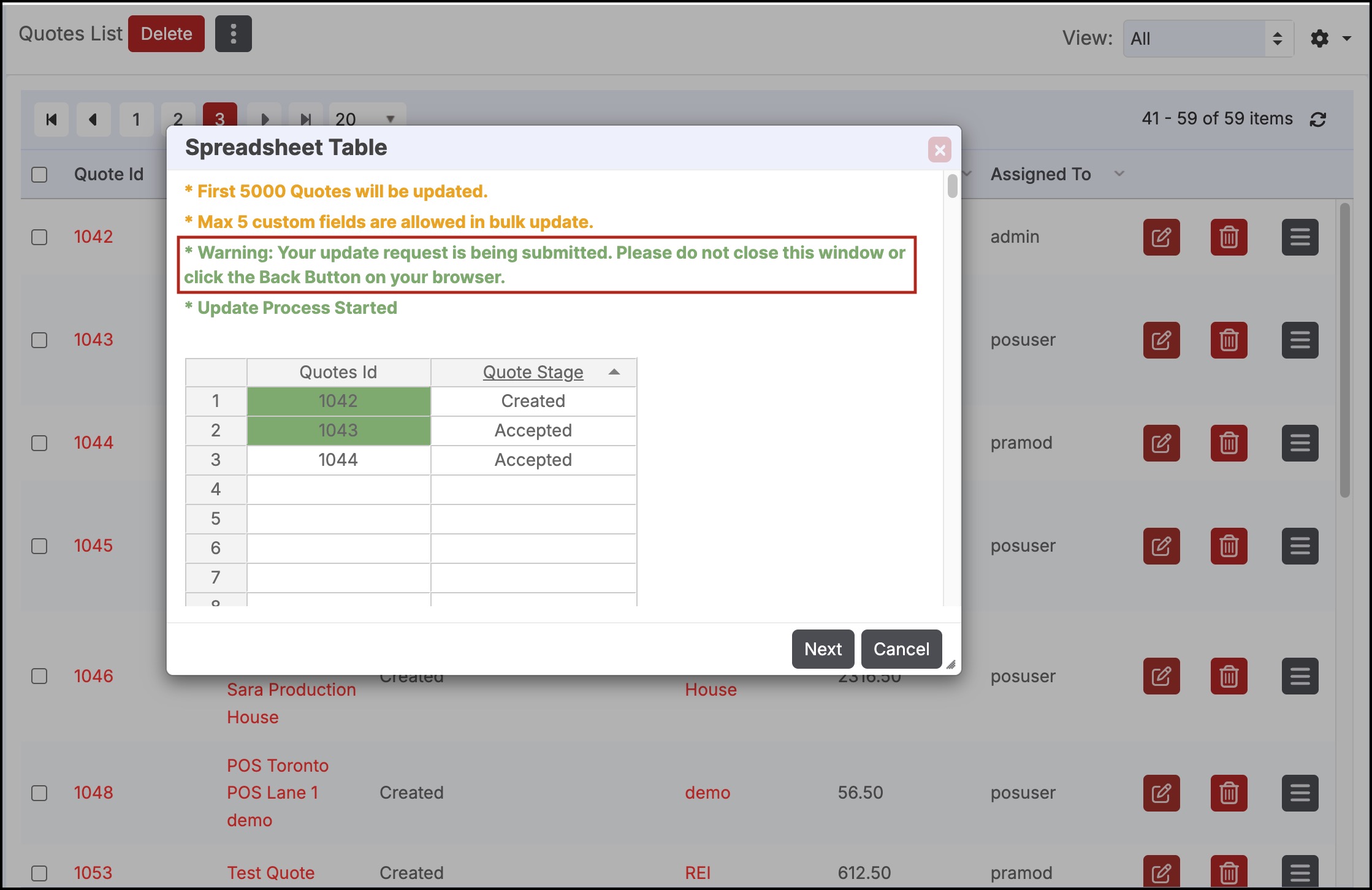Viewport: 1372px width, 890px height.
Task: Open the hamburger menu for quote 1044
Action: [1300, 443]
